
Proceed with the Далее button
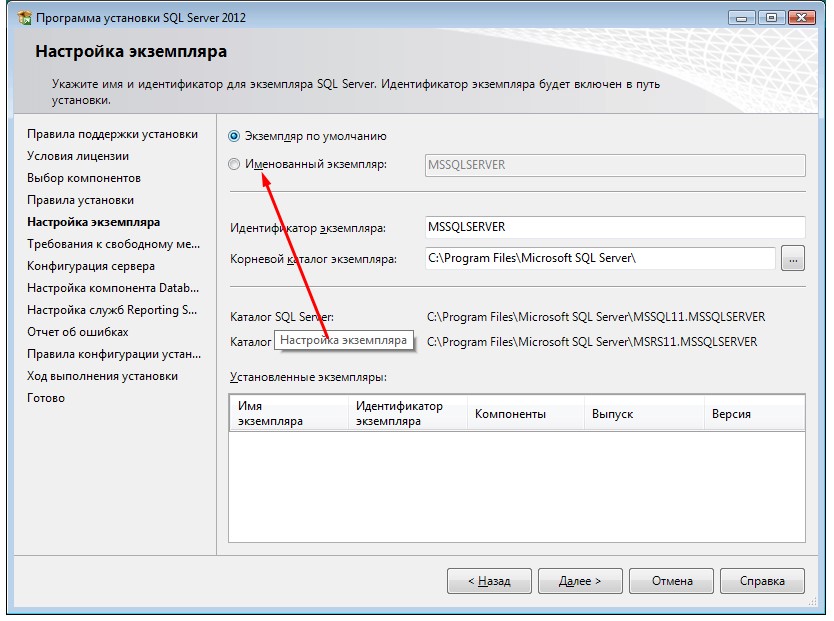[580, 581]
